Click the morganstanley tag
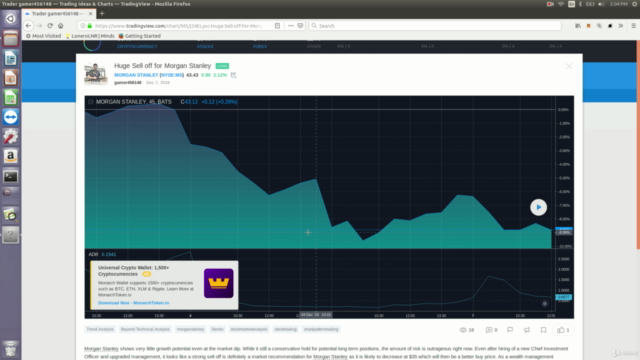This screenshot has height=360, width=640. [190, 329]
